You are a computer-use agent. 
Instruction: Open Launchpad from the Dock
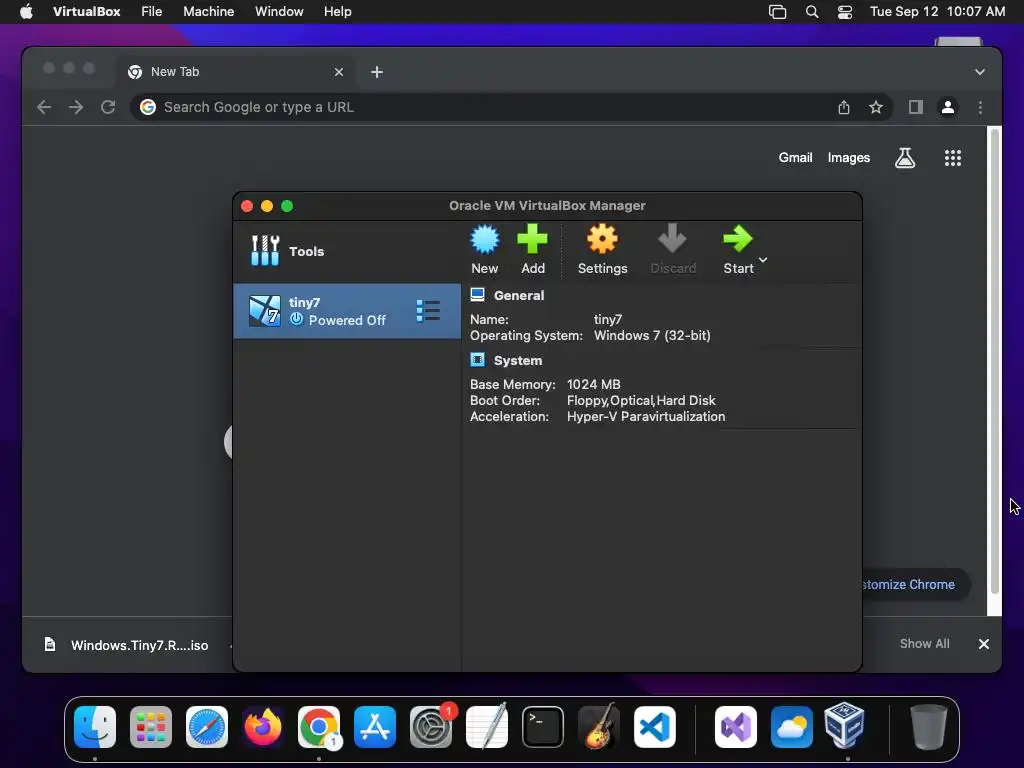[x=151, y=727]
